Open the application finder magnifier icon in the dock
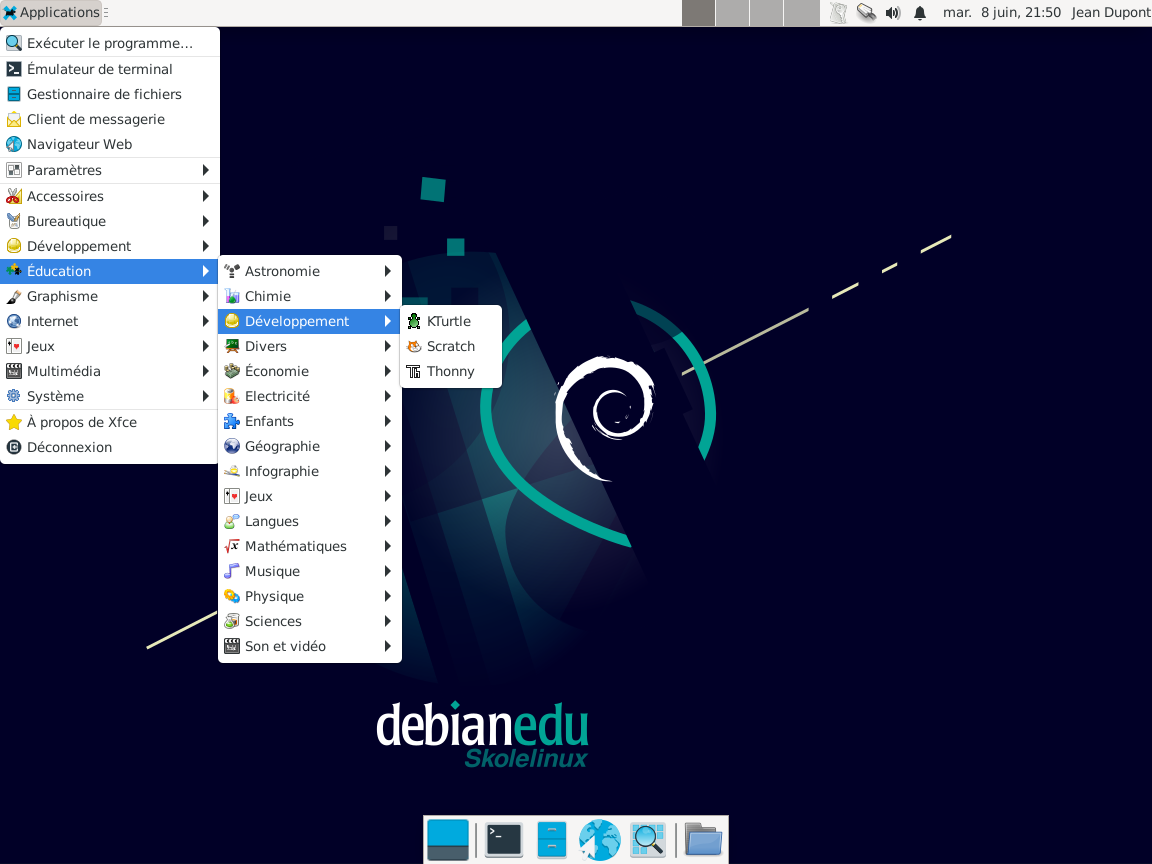The height and width of the screenshot is (864, 1152). tap(648, 840)
